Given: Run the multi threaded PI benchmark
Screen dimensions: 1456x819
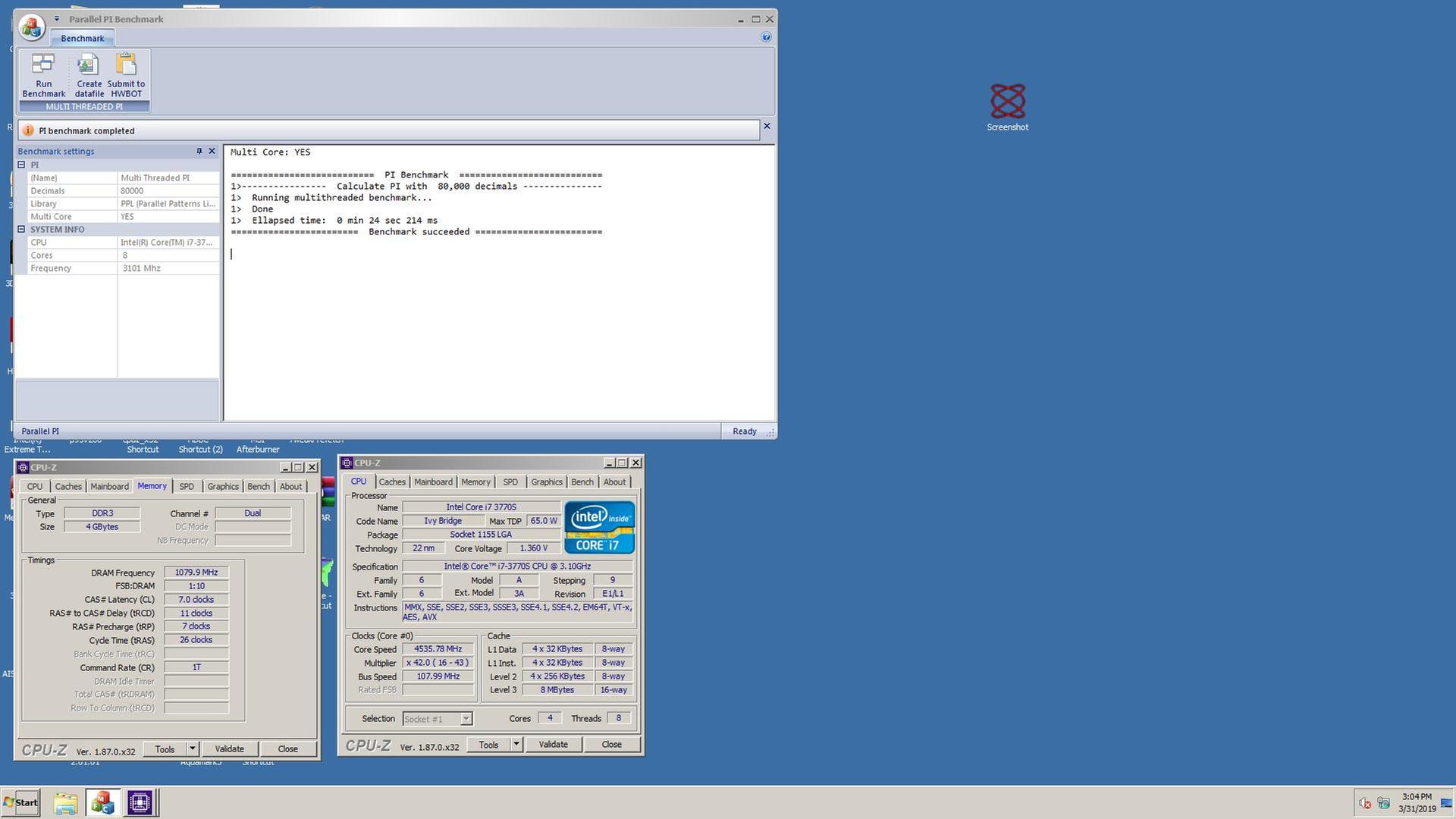Looking at the screenshot, I should tap(43, 76).
